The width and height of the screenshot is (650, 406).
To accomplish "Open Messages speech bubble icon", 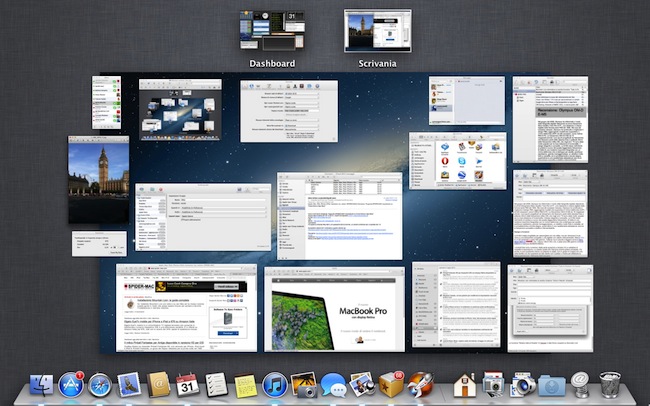I will pos(333,385).
